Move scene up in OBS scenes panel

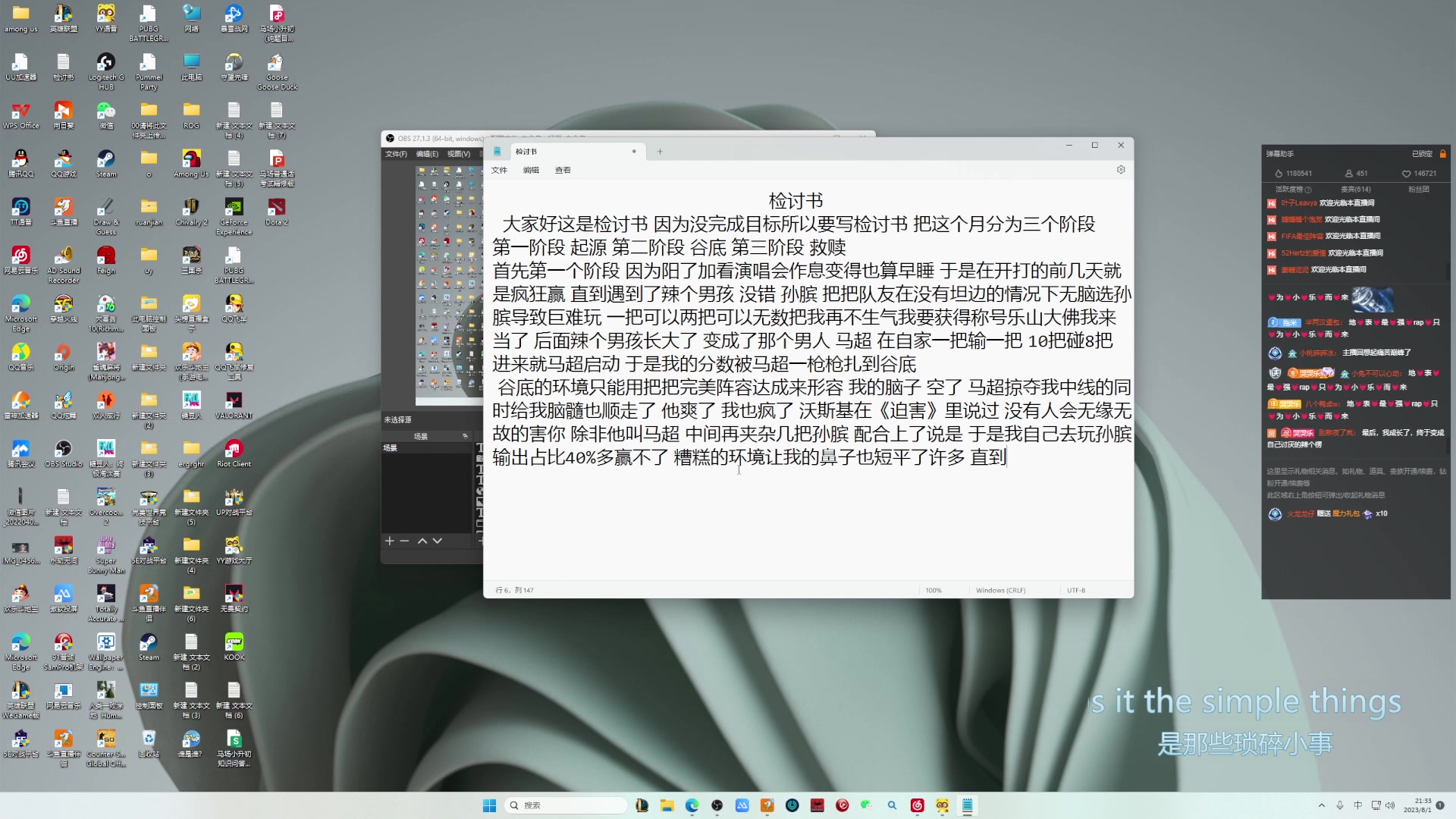(x=422, y=541)
